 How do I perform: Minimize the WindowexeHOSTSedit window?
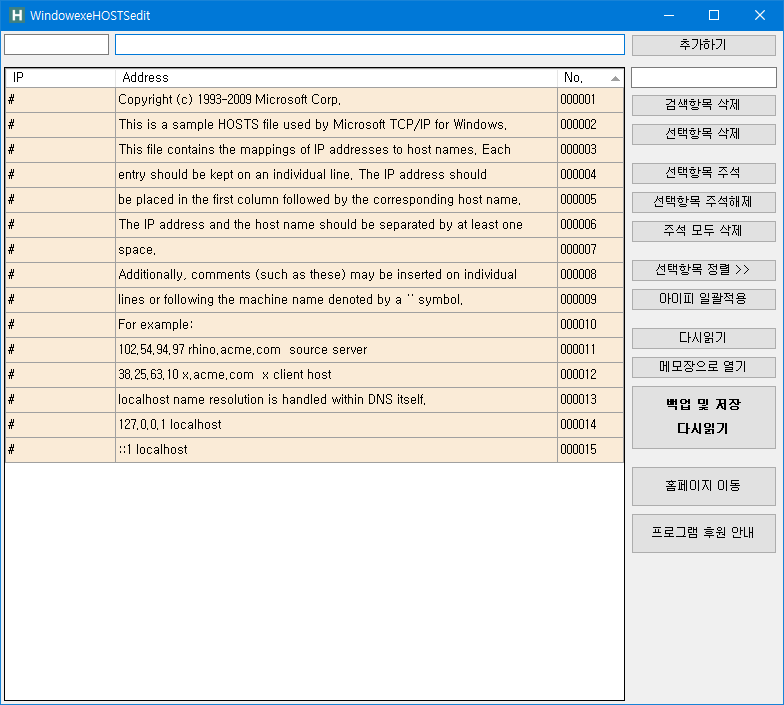click(669, 15)
